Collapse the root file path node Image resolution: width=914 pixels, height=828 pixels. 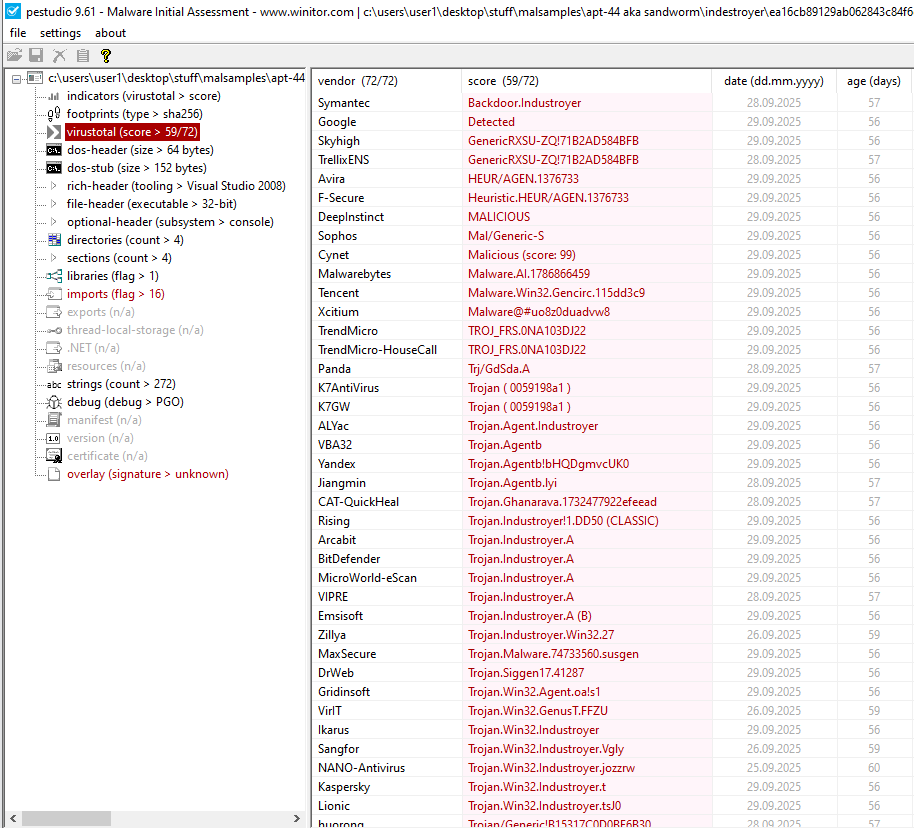(16, 79)
